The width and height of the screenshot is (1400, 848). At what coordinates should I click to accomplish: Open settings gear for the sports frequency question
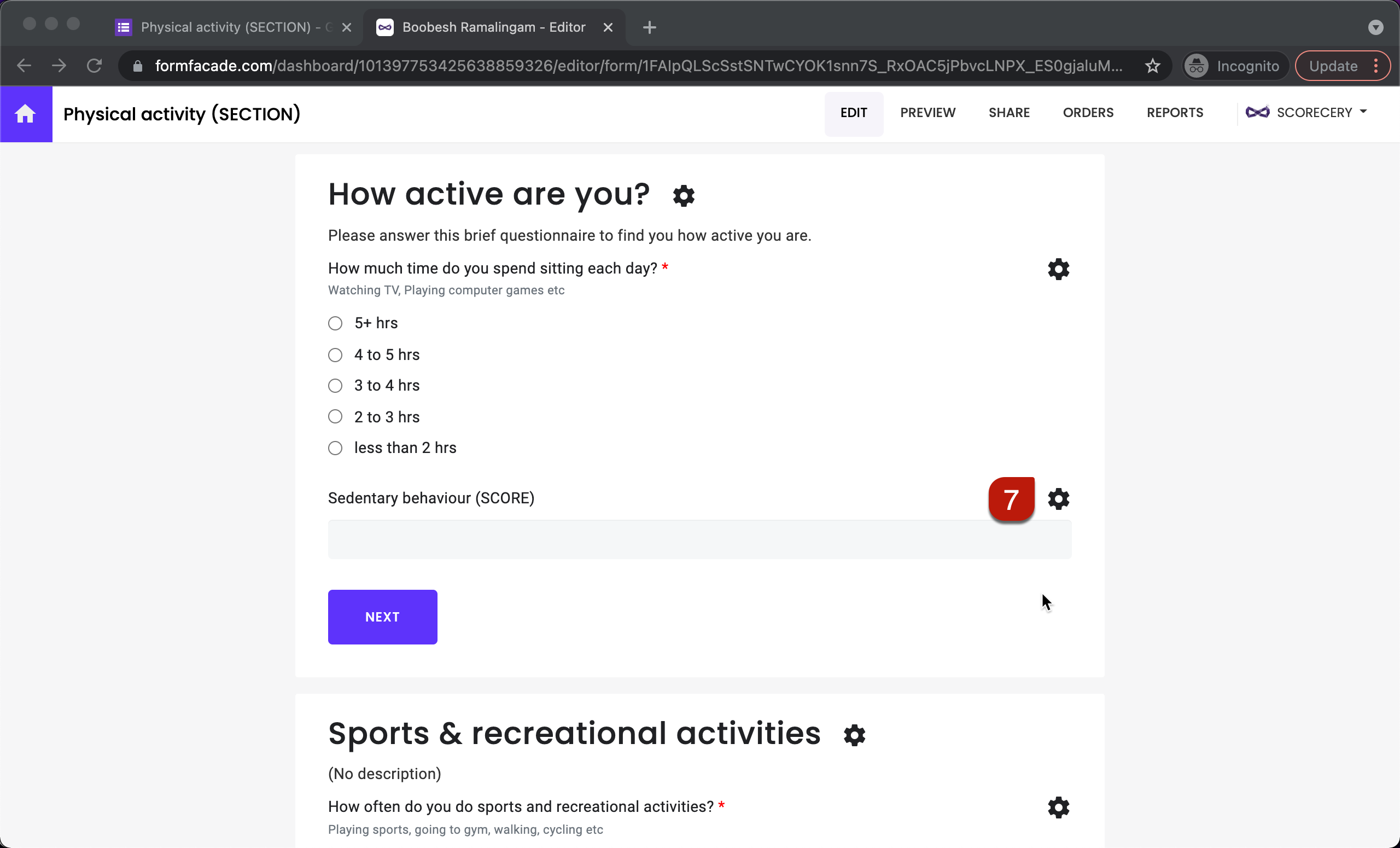(x=1058, y=807)
